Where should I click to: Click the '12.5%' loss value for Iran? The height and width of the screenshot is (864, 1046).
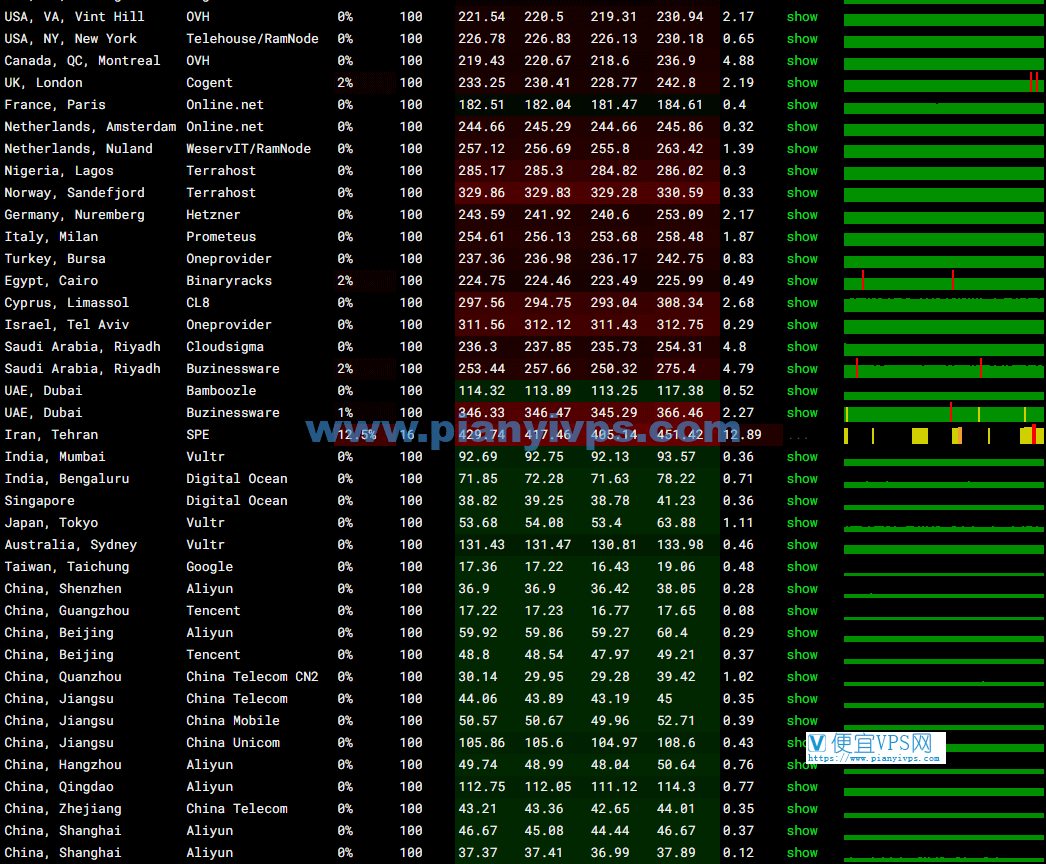pyautogui.click(x=356, y=435)
